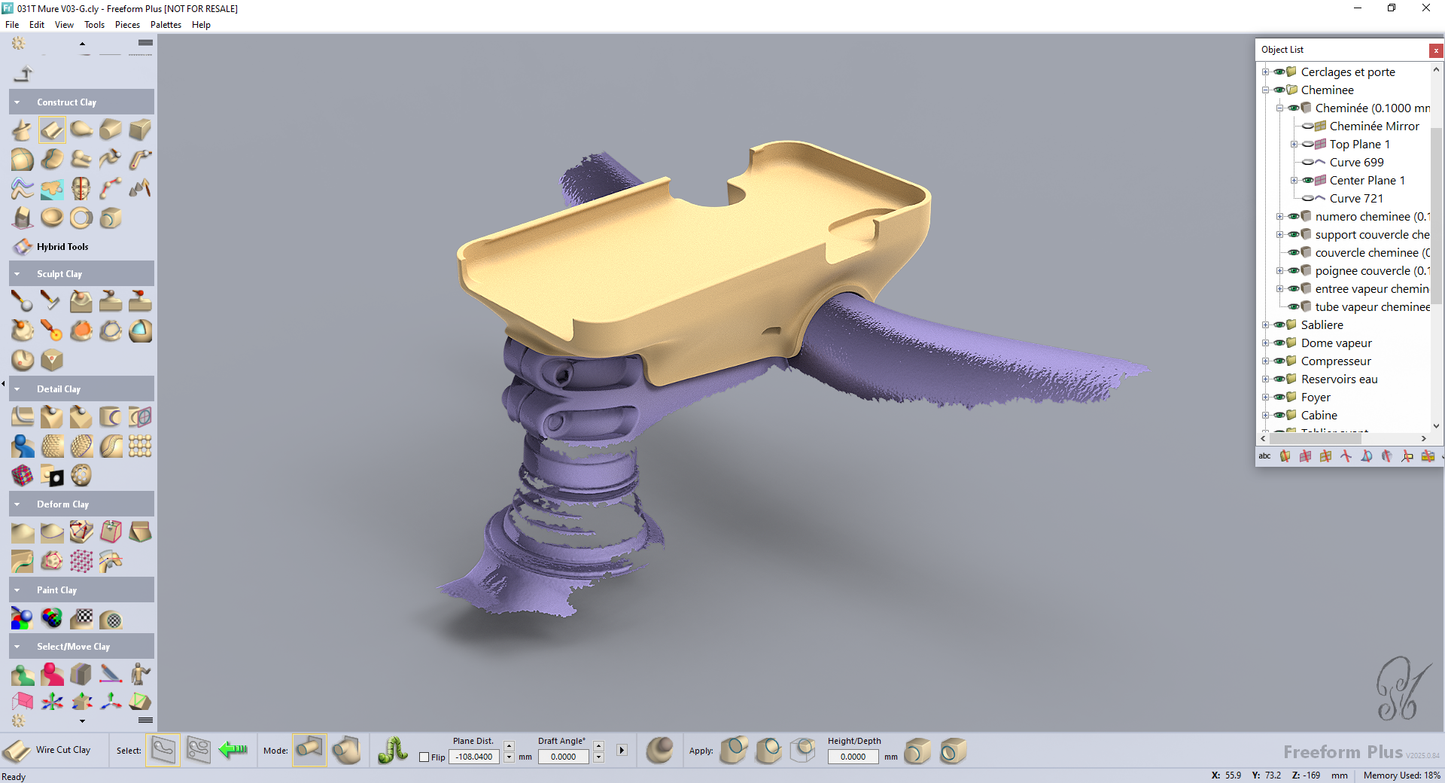Collapse the Cheminee tree node
This screenshot has width=1445, height=783.
coord(1265,90)
